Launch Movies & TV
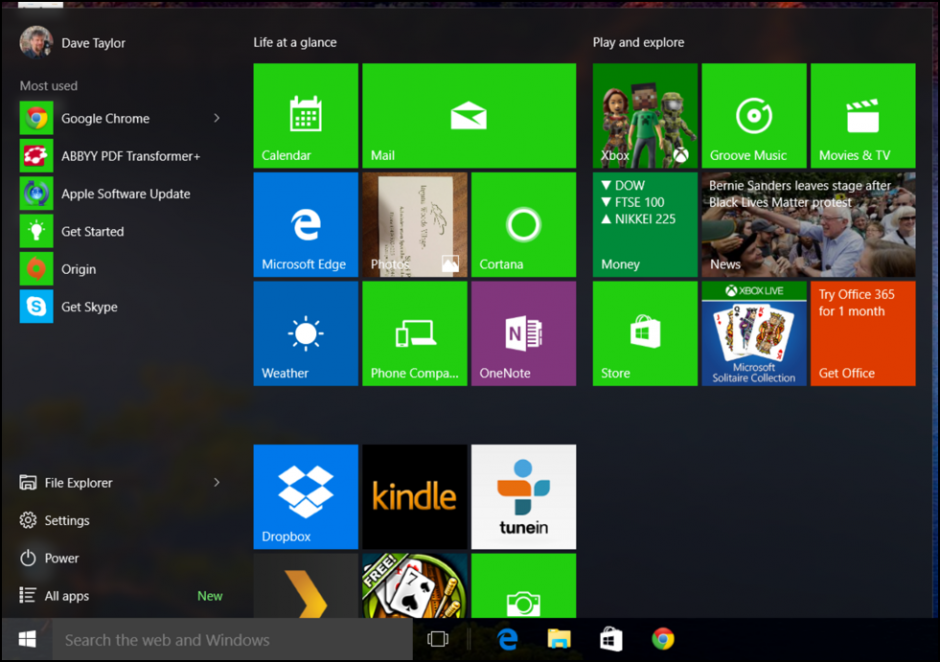Viewport: 940px width, 662px height. tap(862, 115)
